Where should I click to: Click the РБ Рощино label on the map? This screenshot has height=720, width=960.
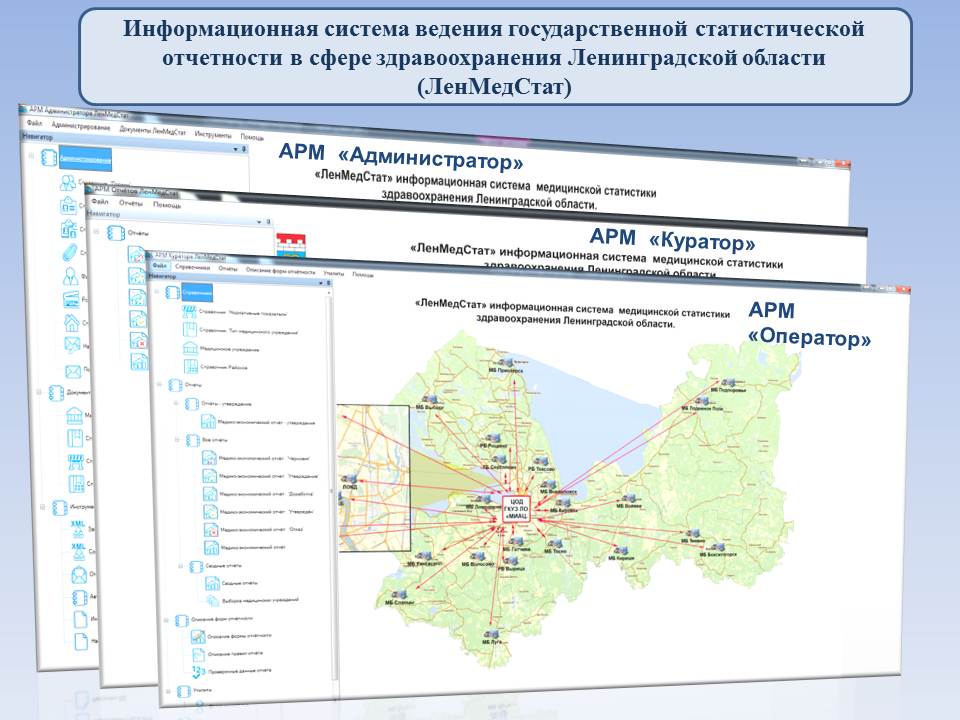tap(493, 446)
